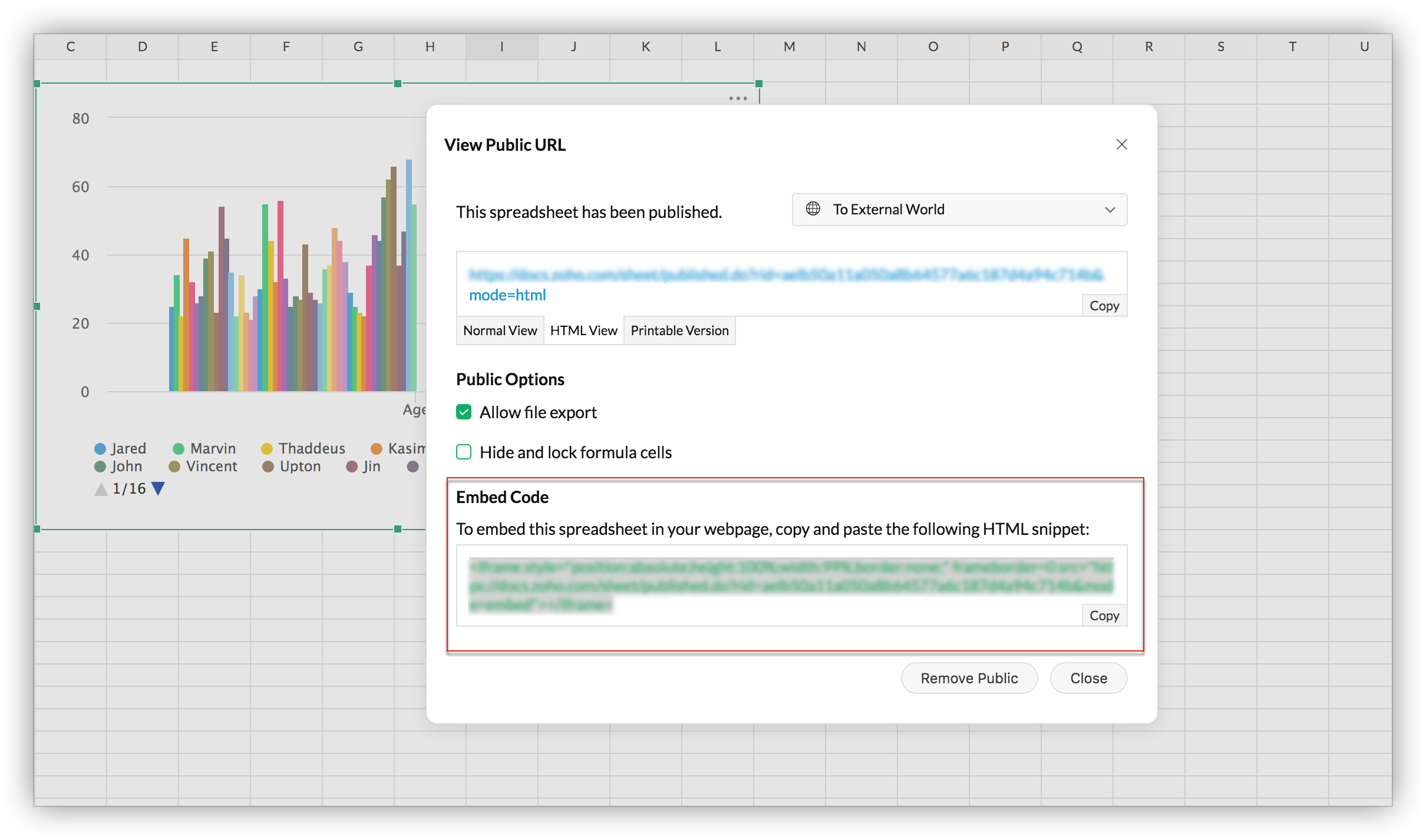The image size is (1426, 840).
Task: Click the Close button
Action: click(x=1089, y=678)
